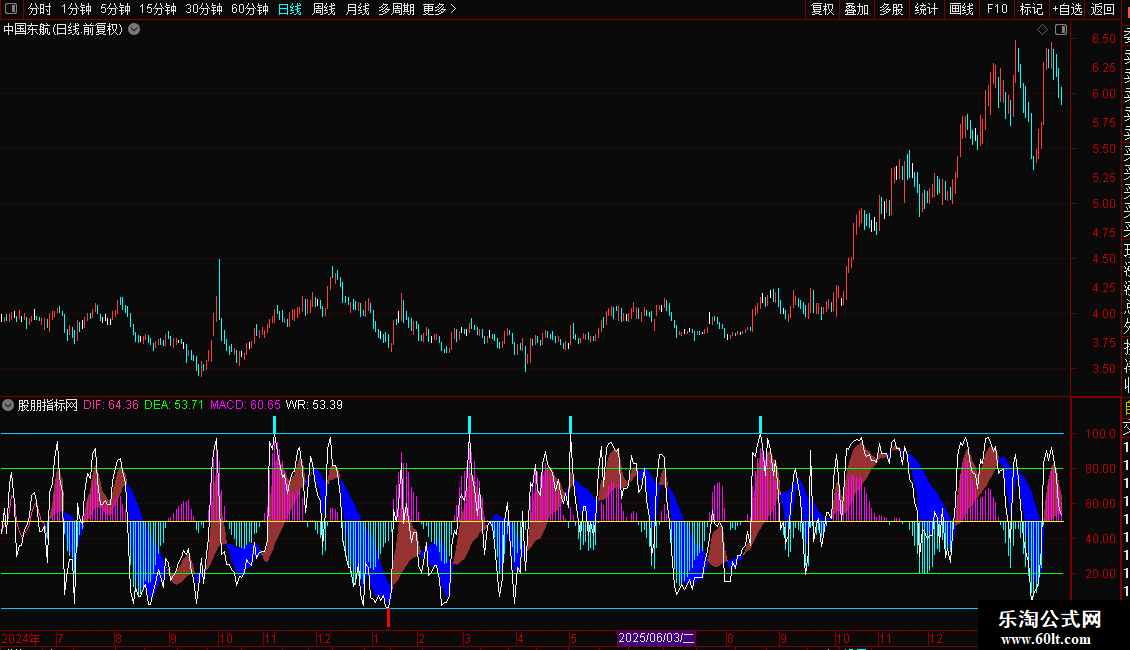Add stock to watchlist with +自选
The image size is (1130, 650).
pyautogui.click(x=1067, y=9)
